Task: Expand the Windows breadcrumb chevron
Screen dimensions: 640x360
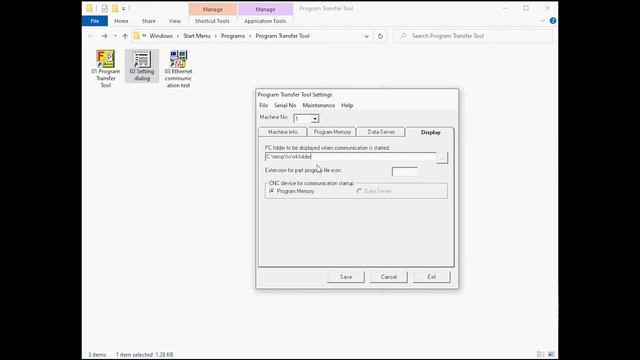Action: pos(178,36)
